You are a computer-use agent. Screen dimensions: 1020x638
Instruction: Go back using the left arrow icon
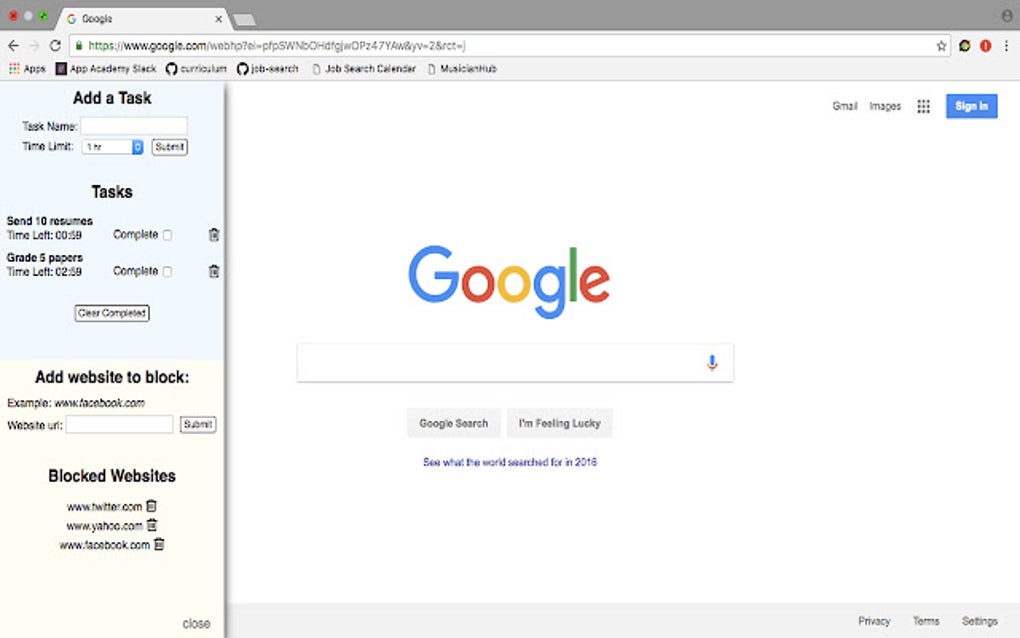12,45
